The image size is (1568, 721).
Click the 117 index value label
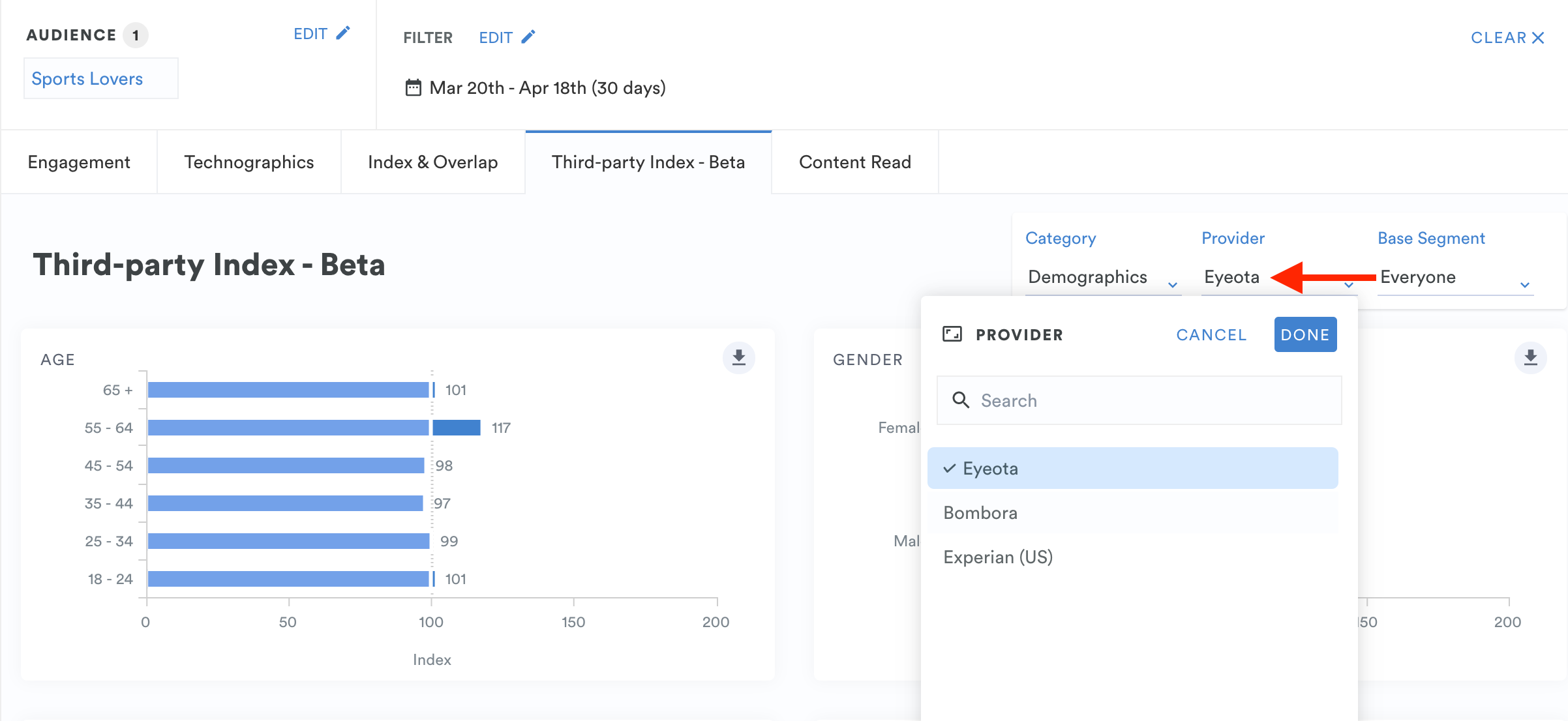[501, 428]
